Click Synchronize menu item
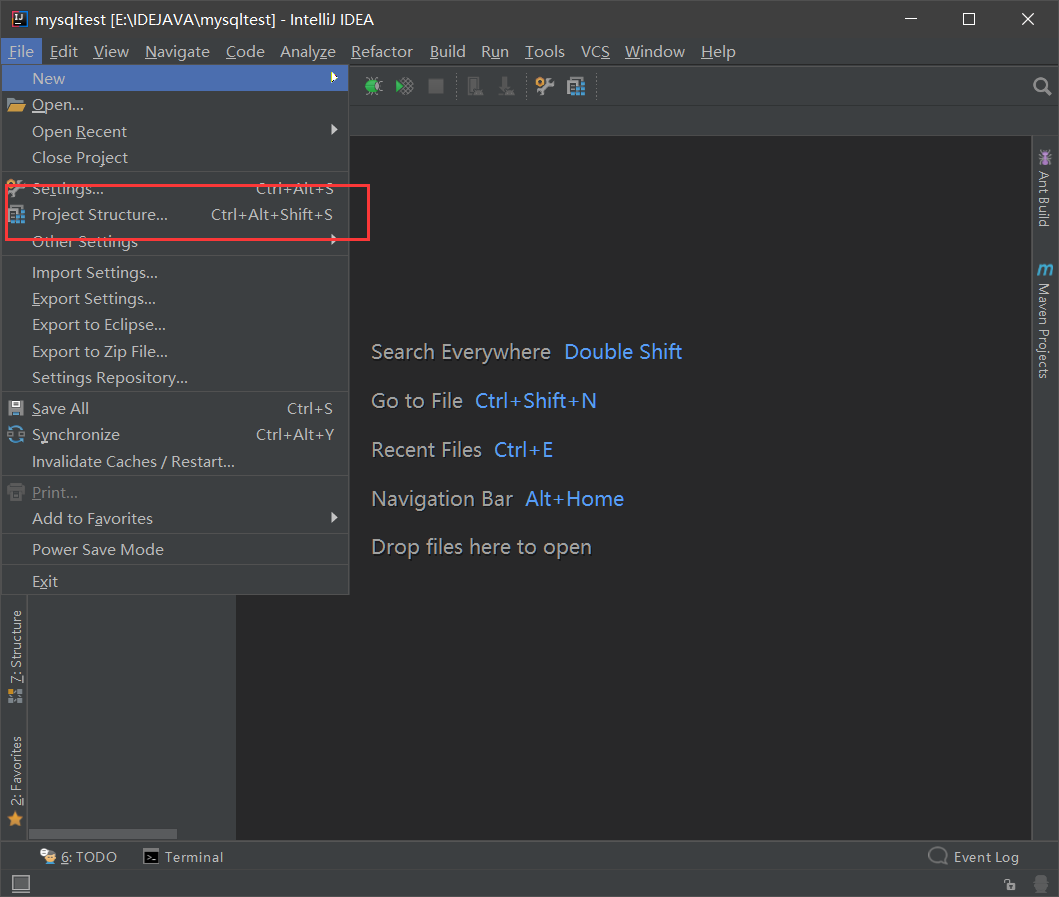This screenshot has width=1059, height=897. click(x=176, y=435)
